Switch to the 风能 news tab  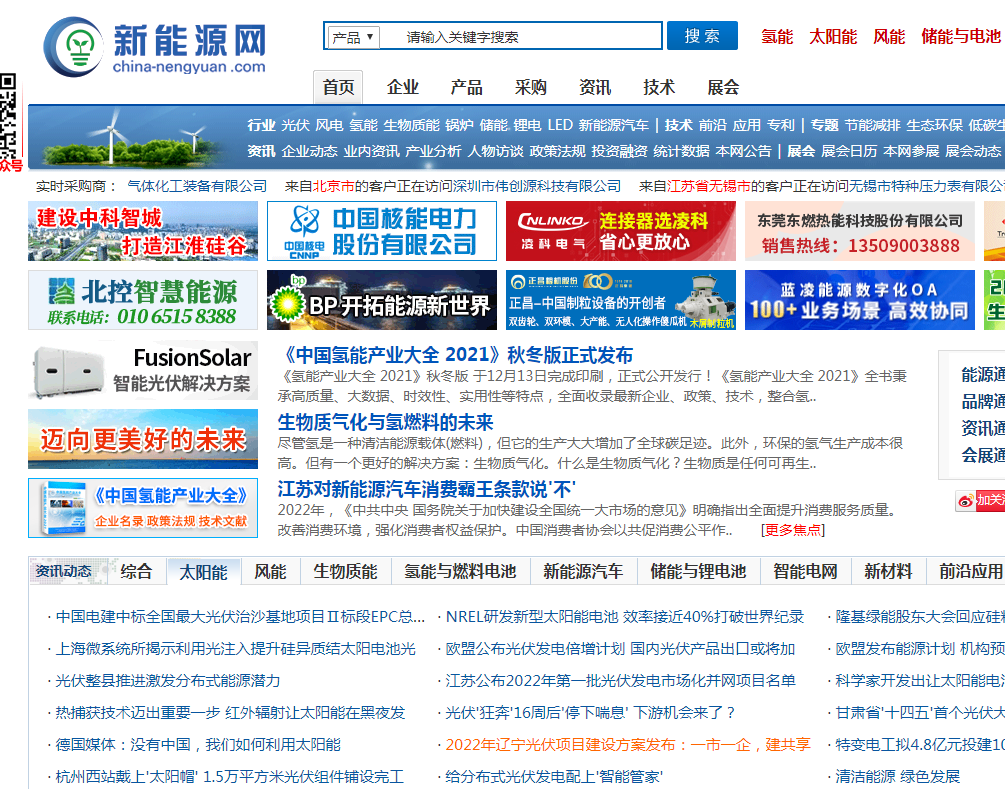pos(270,571)
